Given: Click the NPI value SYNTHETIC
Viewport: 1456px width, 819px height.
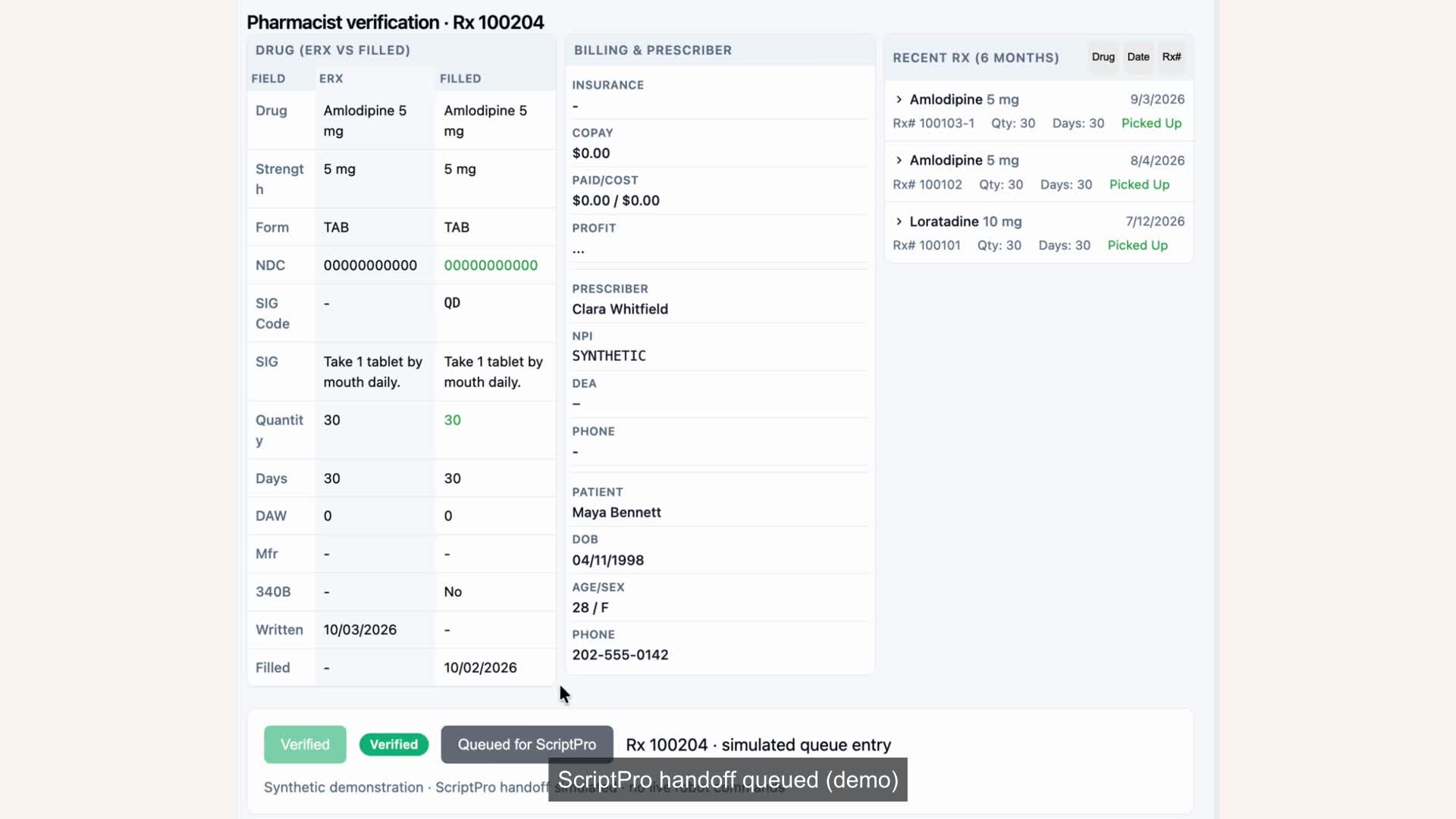Looking at the screenshot, I should coord(609,356).
